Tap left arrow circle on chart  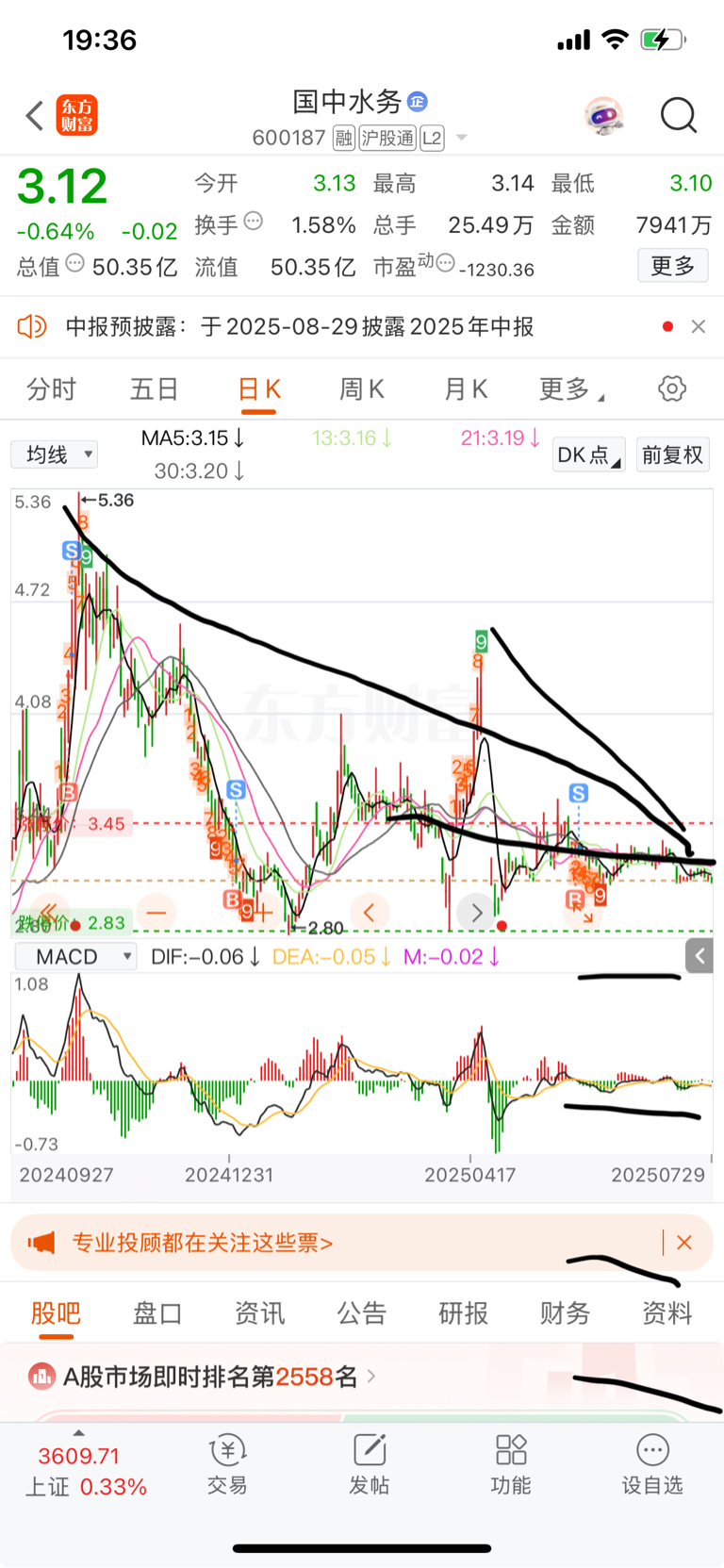[x=370, y=912]
